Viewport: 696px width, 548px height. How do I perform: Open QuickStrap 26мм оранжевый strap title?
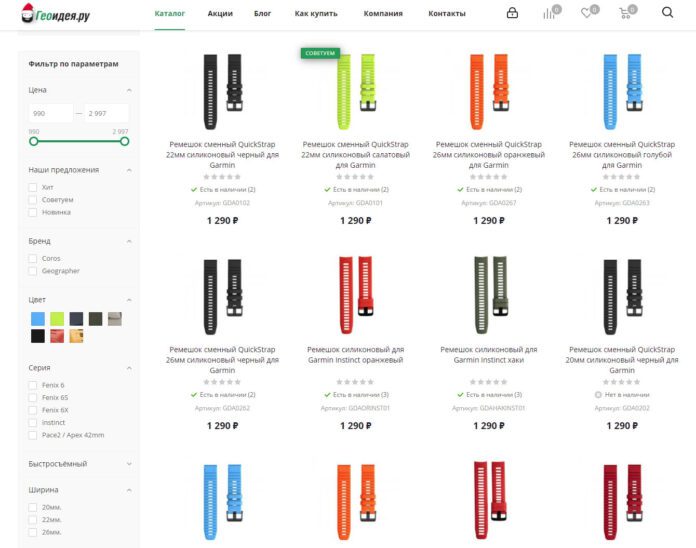point(489,154)
